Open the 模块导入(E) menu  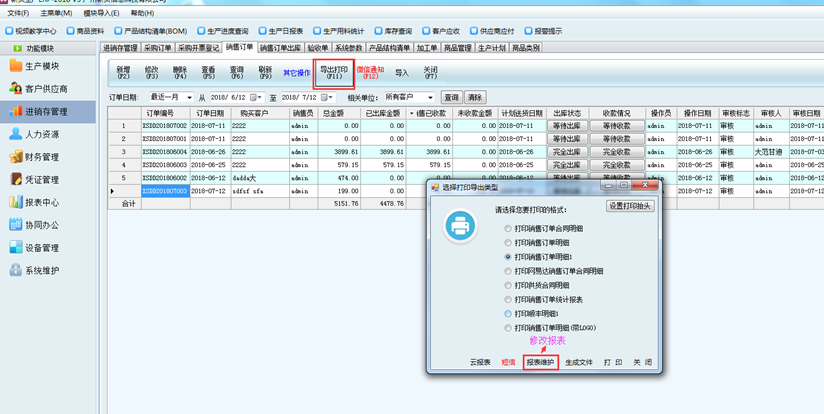(x=101, y=14)
